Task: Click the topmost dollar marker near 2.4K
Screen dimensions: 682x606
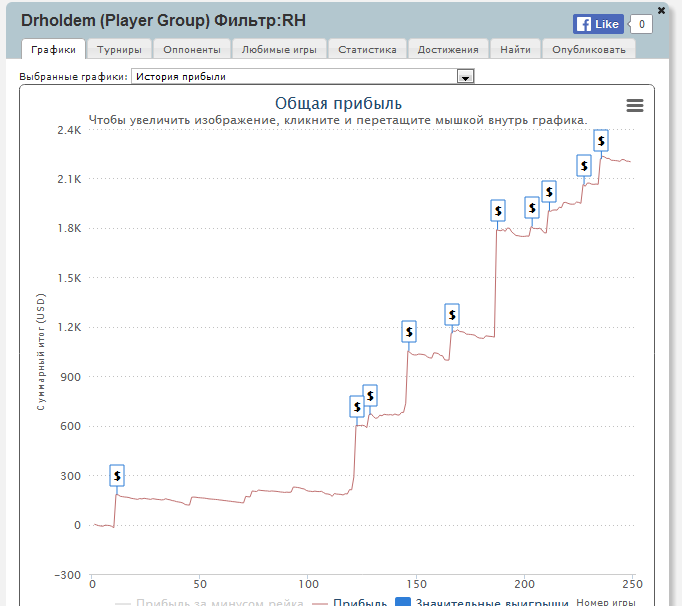Action: [x=601, y=141]
